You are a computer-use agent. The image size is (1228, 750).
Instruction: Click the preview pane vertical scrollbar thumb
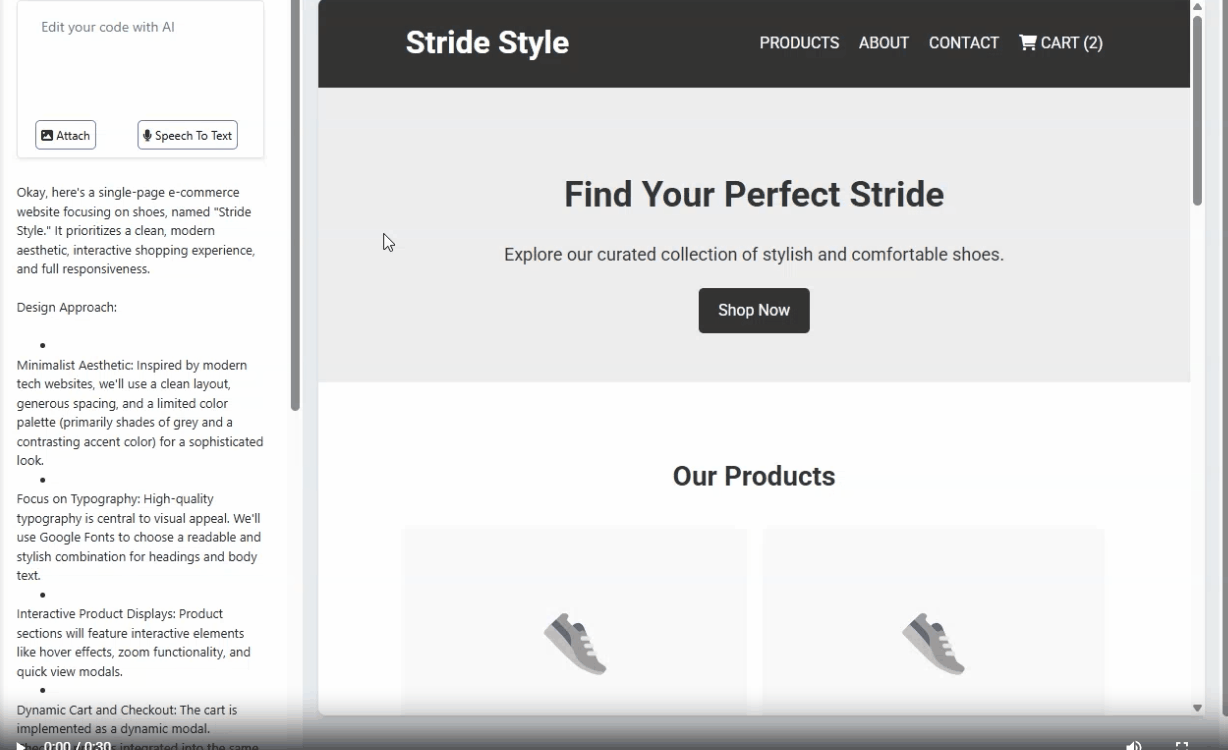point(1197,110)
